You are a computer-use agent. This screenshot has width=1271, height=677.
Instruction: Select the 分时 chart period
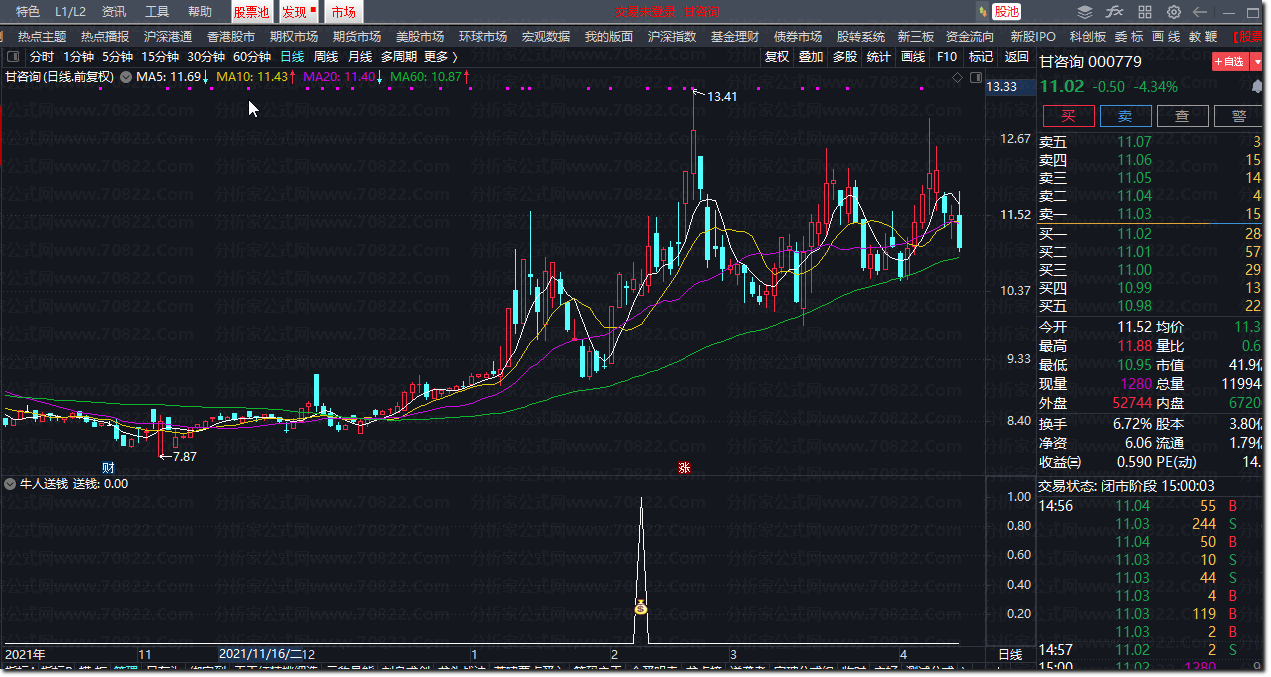pos(42,57)
